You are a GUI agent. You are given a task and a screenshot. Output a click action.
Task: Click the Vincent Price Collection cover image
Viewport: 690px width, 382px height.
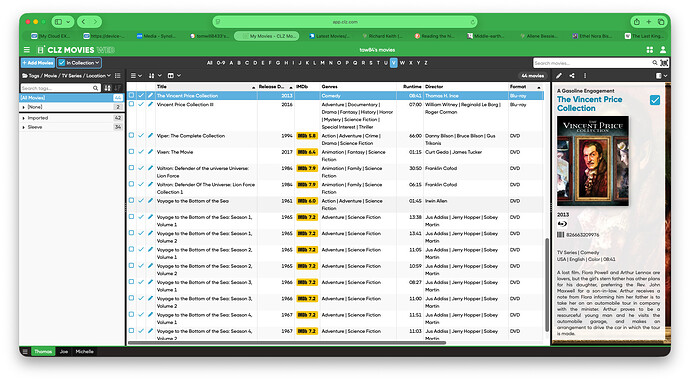(592, 161)
